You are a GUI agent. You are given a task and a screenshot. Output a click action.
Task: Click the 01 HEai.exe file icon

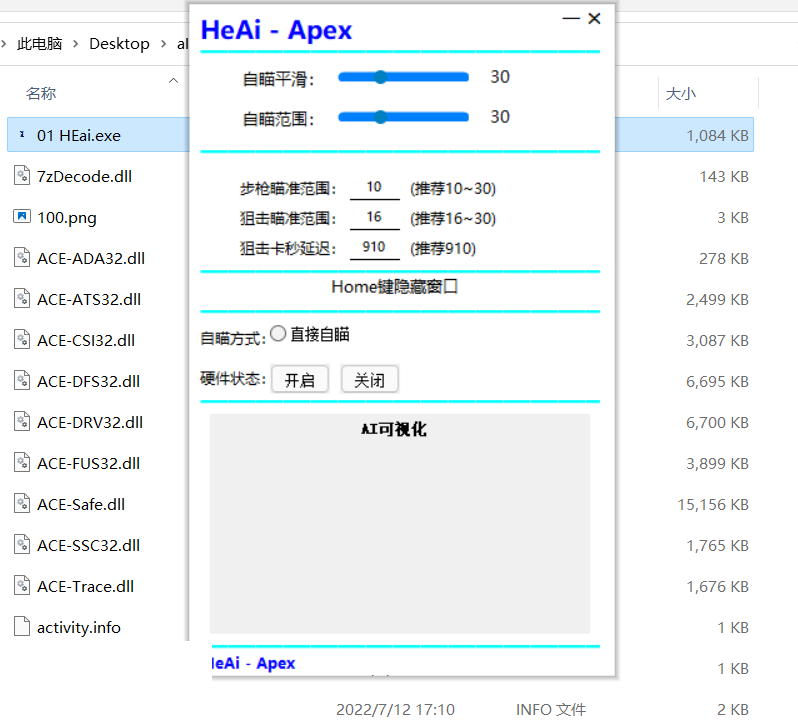click(x=22, y=135)
